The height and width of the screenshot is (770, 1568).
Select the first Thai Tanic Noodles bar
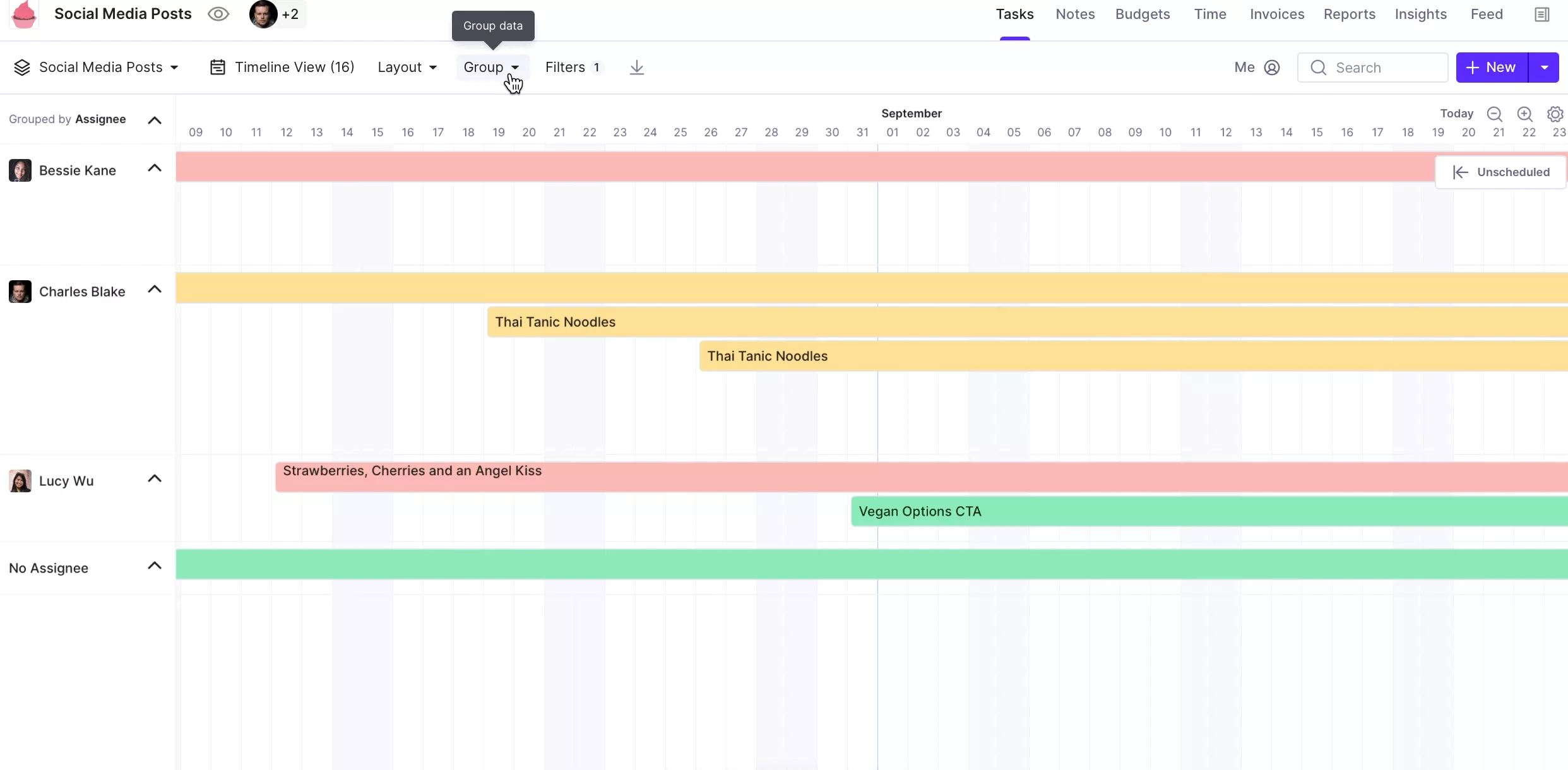(1028, 322)
